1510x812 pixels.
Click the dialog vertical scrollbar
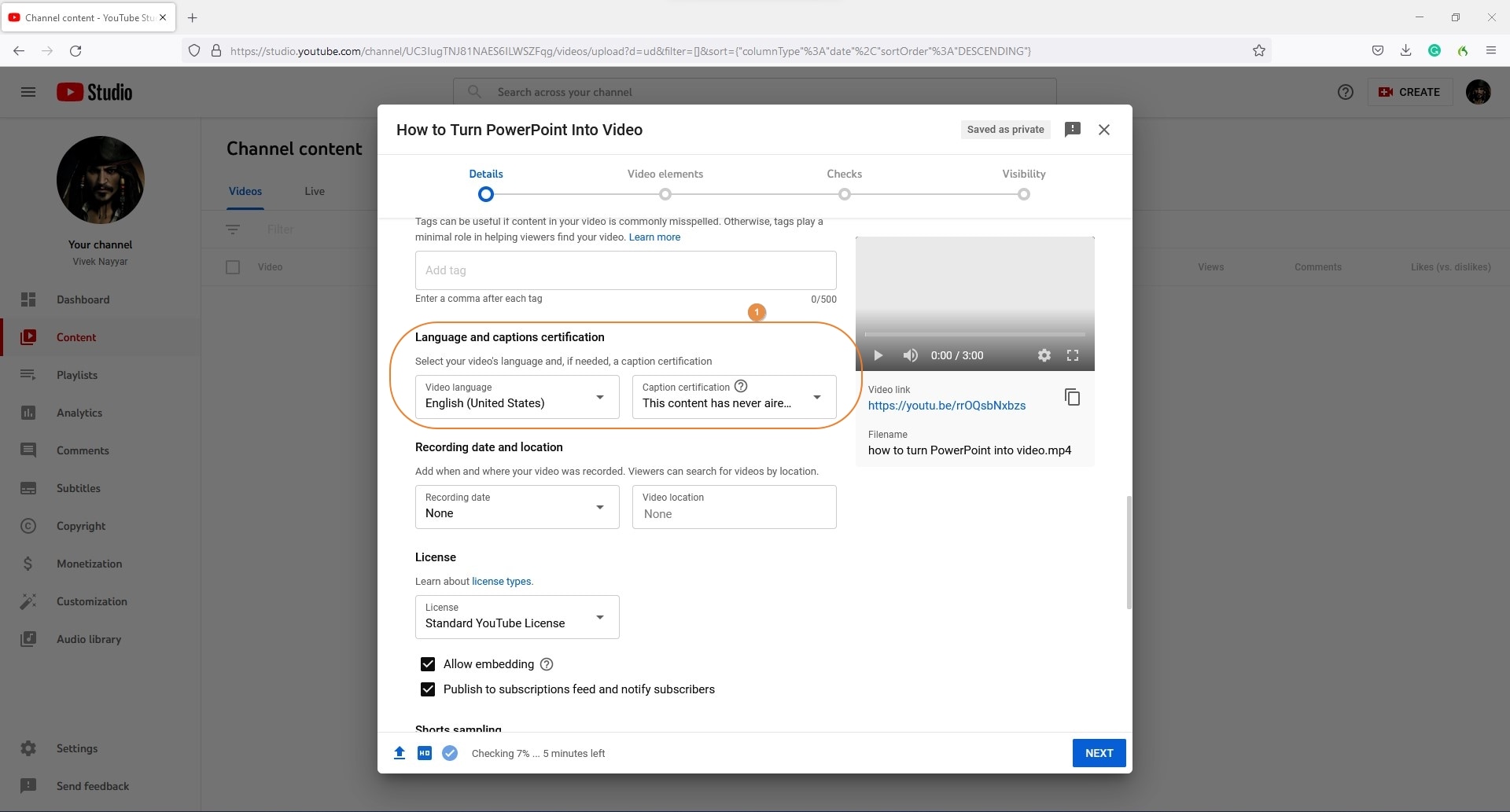(x=1129, y=552)
